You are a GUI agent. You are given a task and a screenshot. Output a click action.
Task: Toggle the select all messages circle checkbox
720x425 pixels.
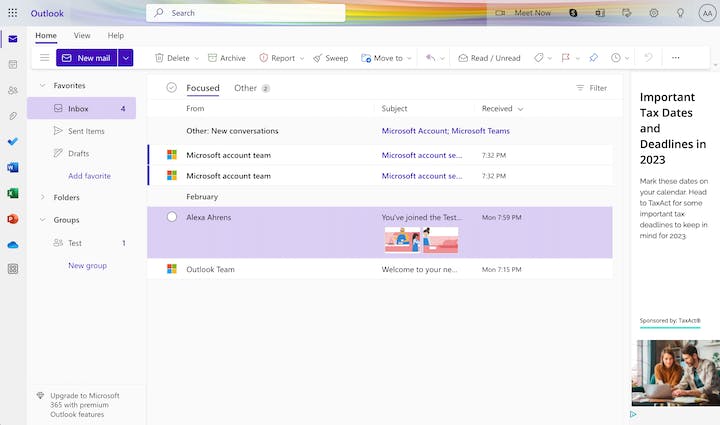(171, 87)
